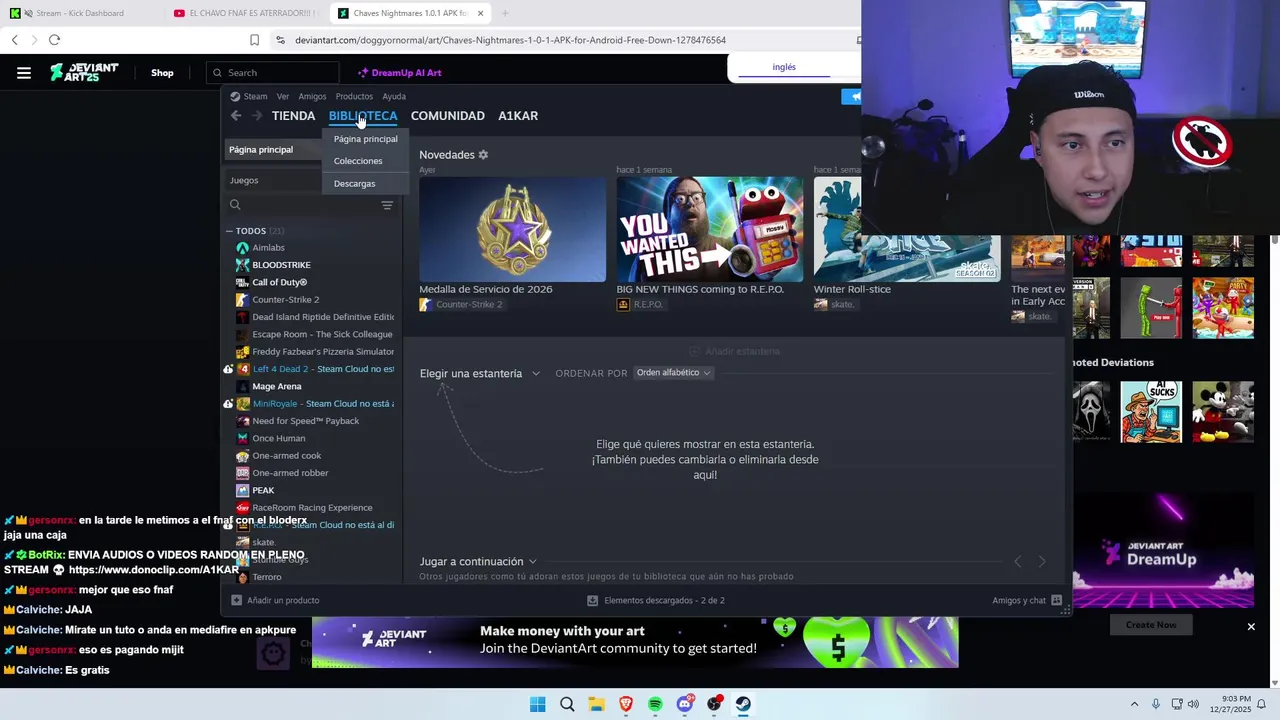Open the Medalla de Servicio de 2026 thumbnail
1280x720 pixels.
[512, 229]
